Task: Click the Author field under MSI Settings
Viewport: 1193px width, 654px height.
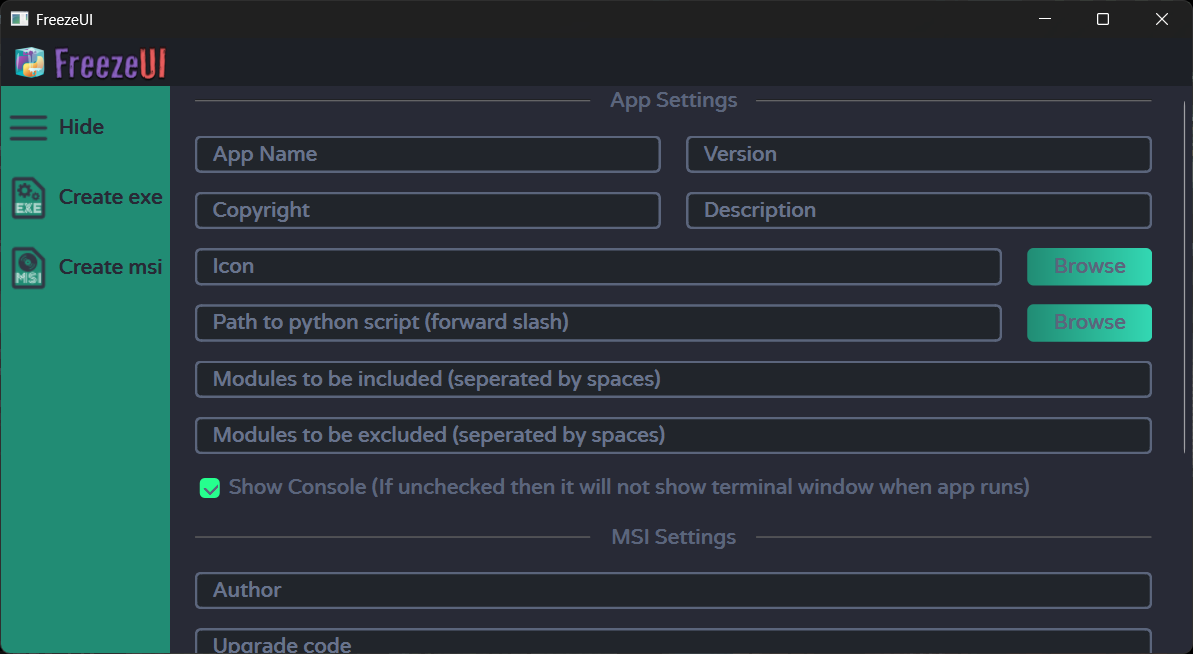Action: tap(672, 591)
